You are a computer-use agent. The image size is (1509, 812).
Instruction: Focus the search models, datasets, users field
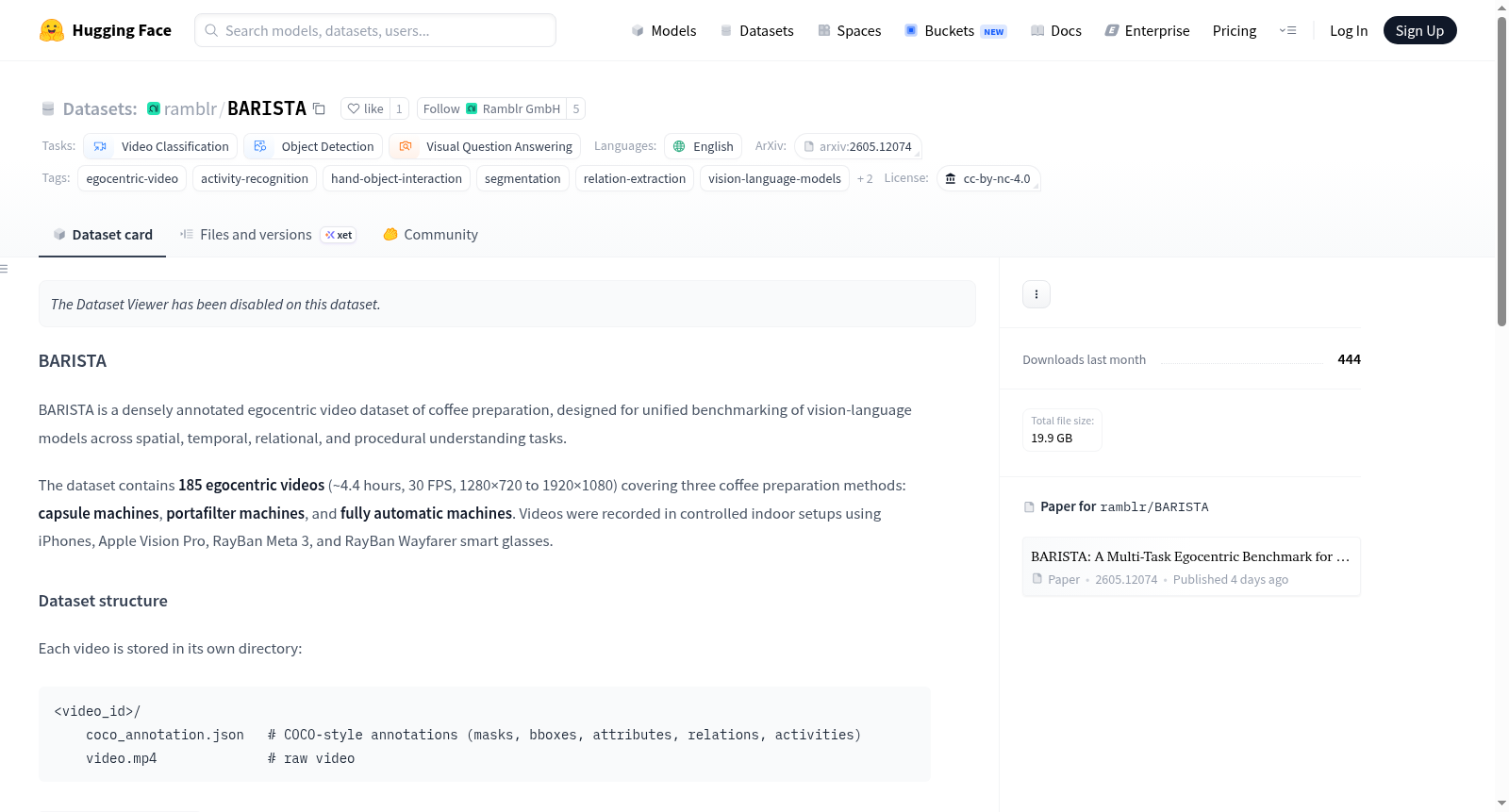[375, 30]
